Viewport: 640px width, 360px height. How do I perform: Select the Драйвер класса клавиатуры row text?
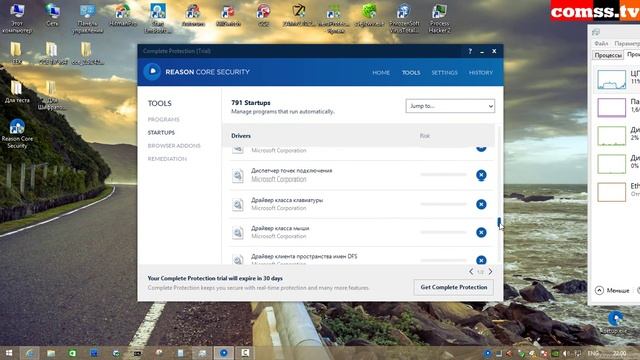287,200
